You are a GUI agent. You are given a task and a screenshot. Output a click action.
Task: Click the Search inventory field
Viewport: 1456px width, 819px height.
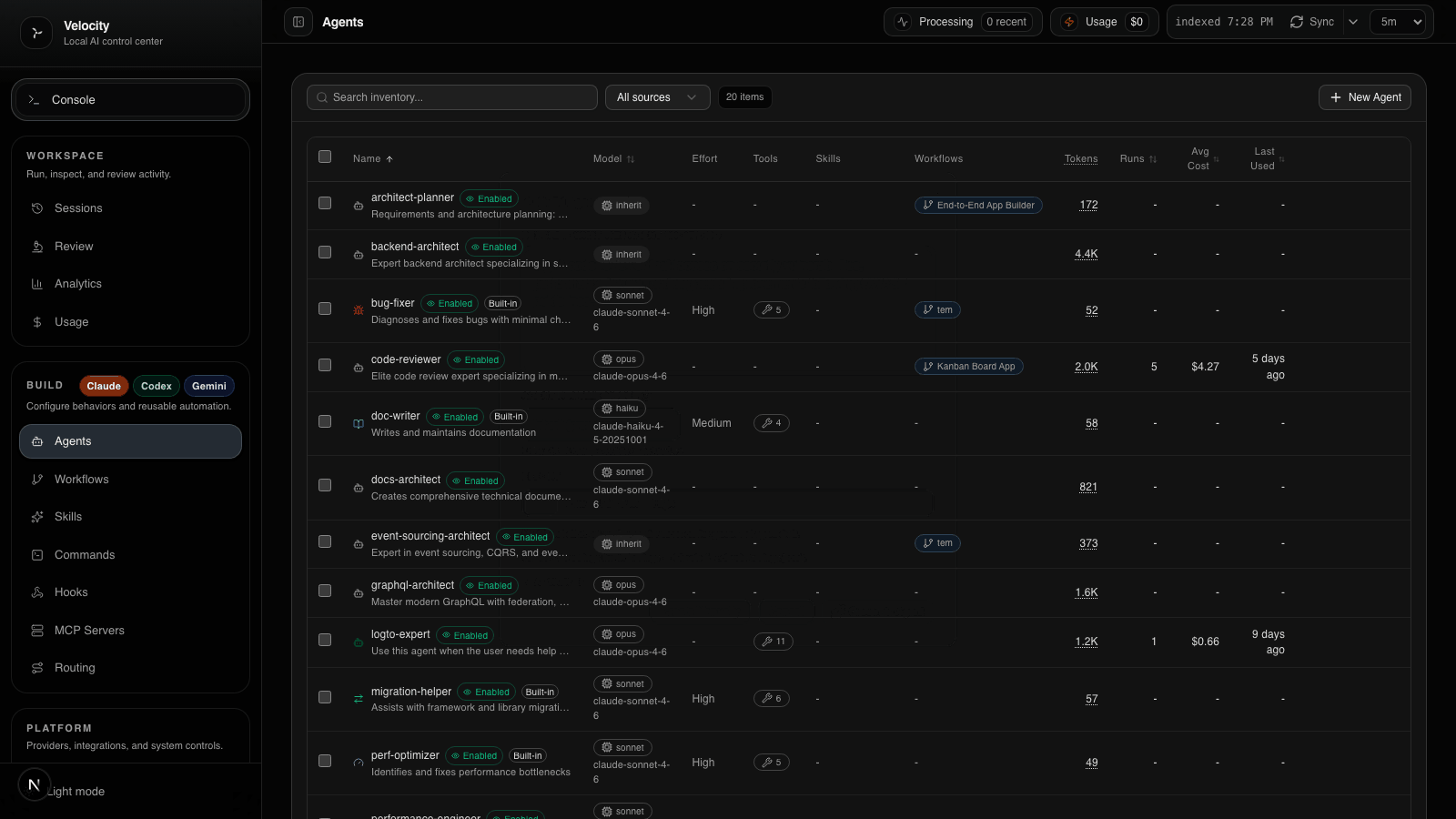[451, 97]
